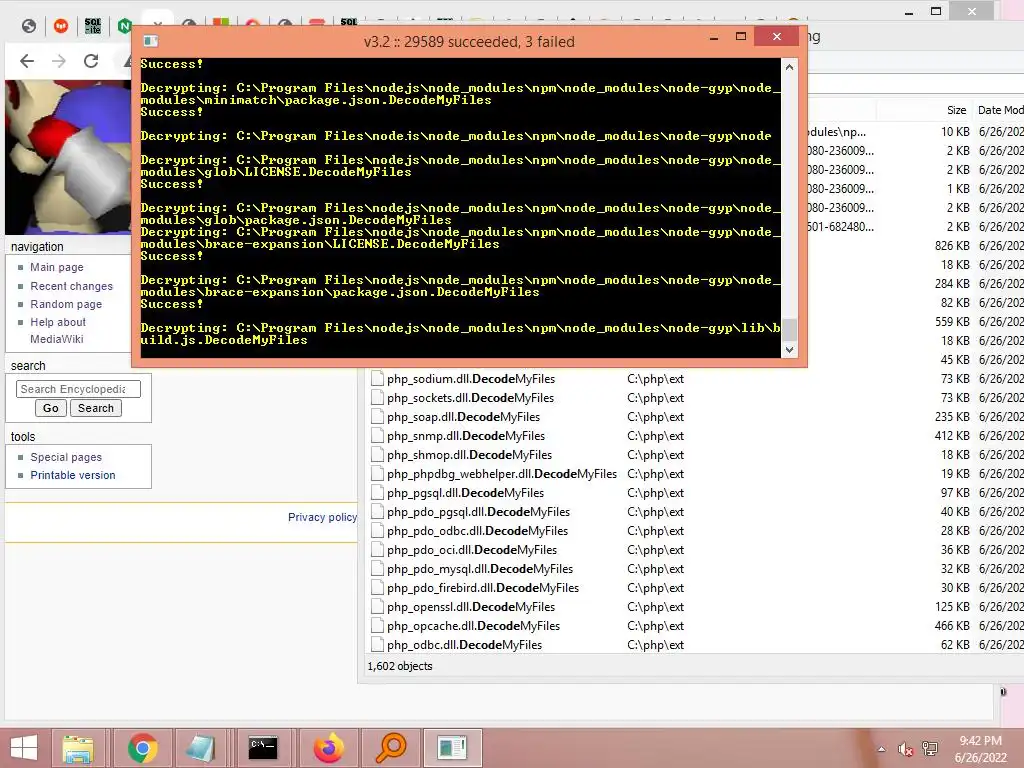This screenshot has width=1024, height=768.
Task: Show hidden tray icons arrow
Action: tap(882, 749)
